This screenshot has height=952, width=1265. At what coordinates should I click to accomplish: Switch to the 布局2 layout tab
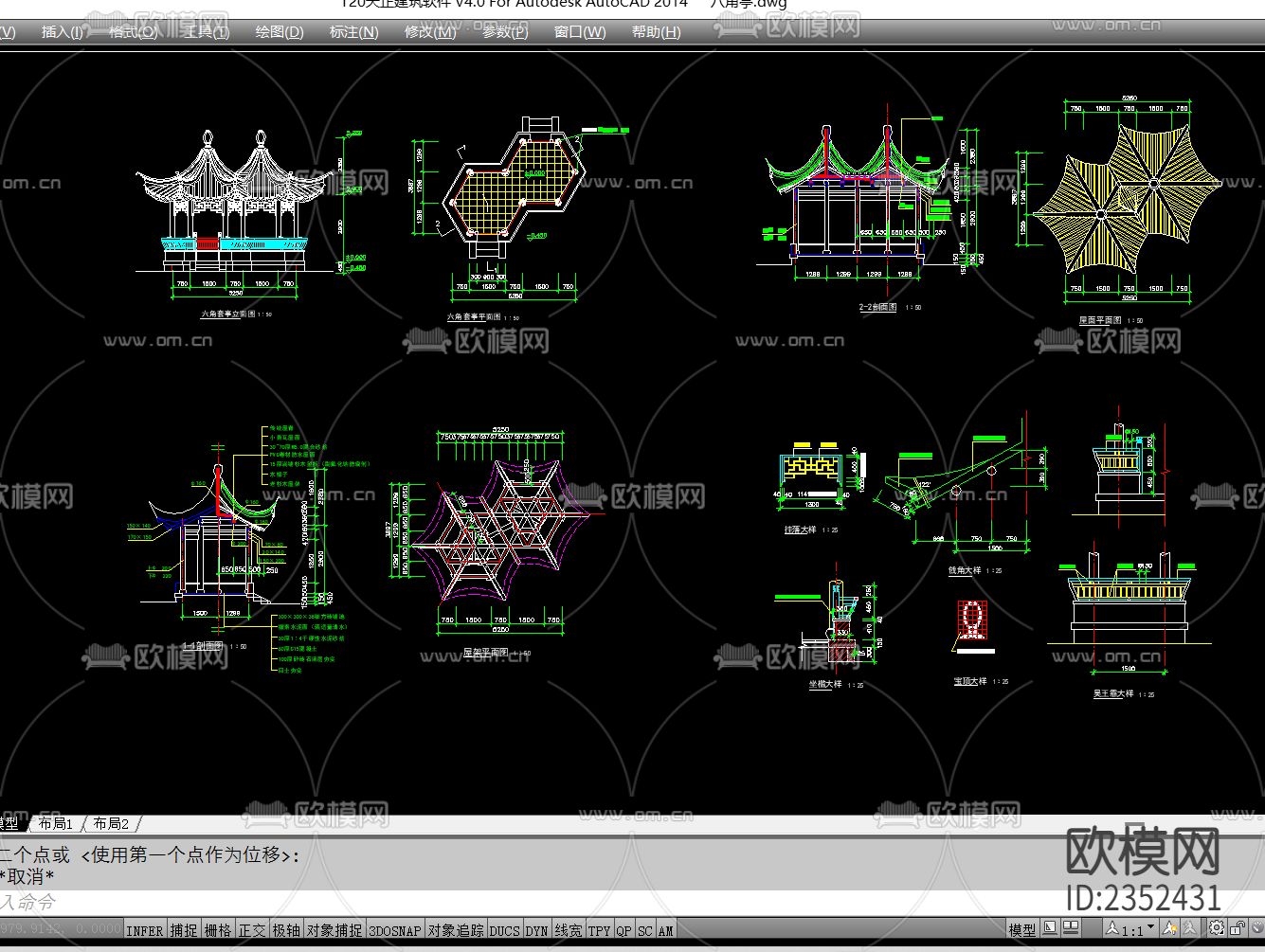(x=111, y=824)
